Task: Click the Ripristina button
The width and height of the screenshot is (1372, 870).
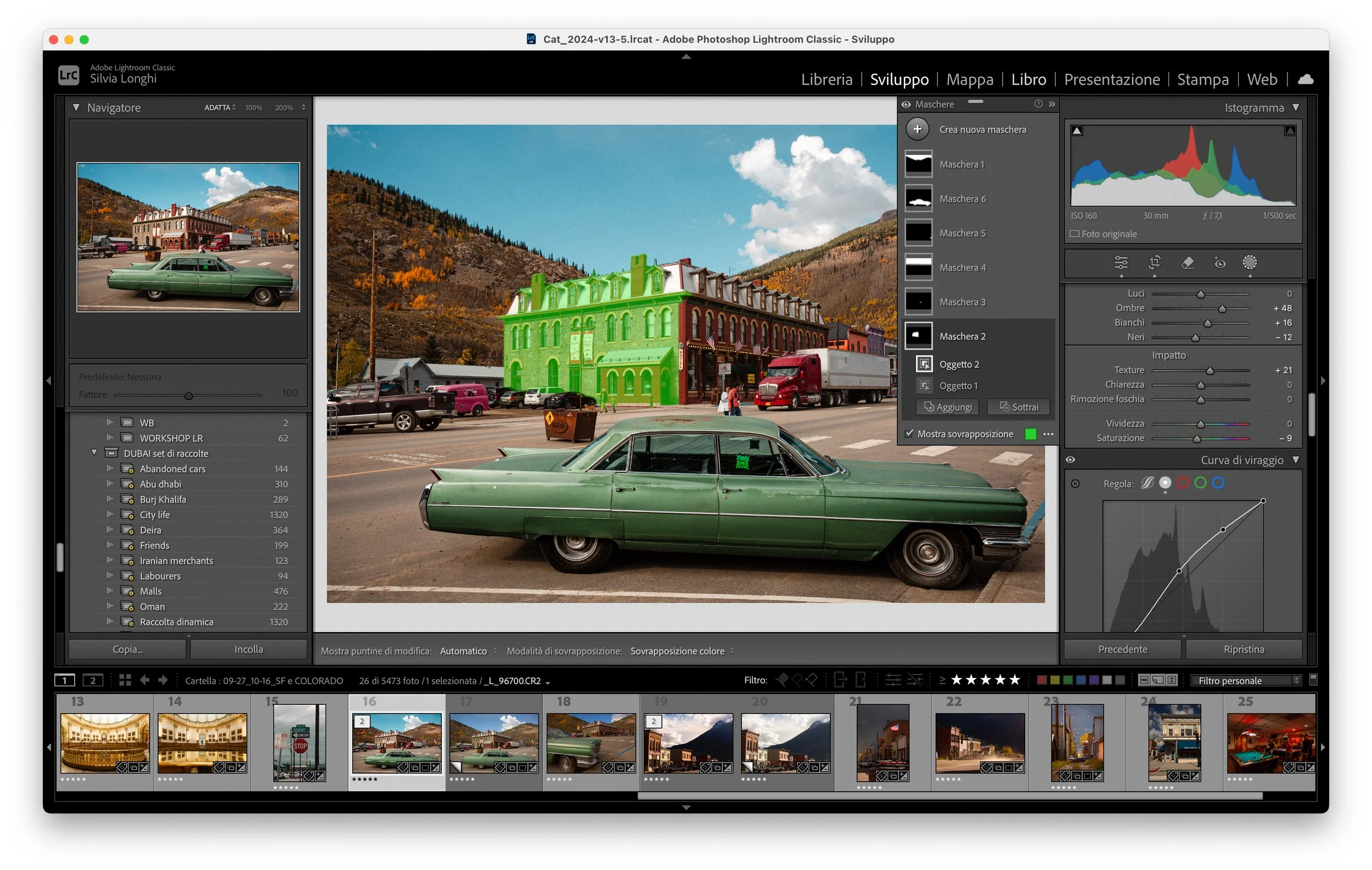Action: point(1243,649)
